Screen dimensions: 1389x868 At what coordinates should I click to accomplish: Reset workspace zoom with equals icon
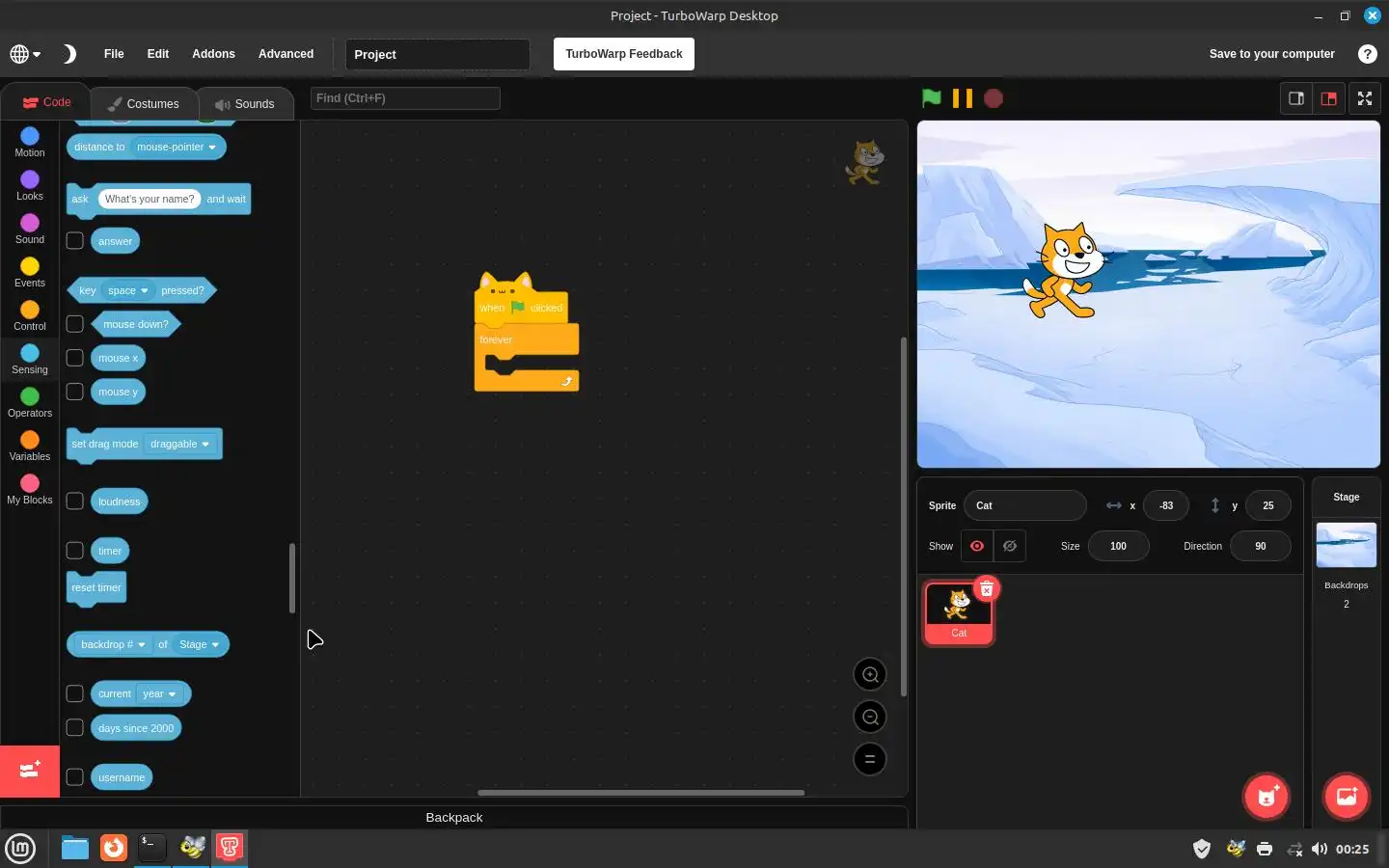point(870,759)
